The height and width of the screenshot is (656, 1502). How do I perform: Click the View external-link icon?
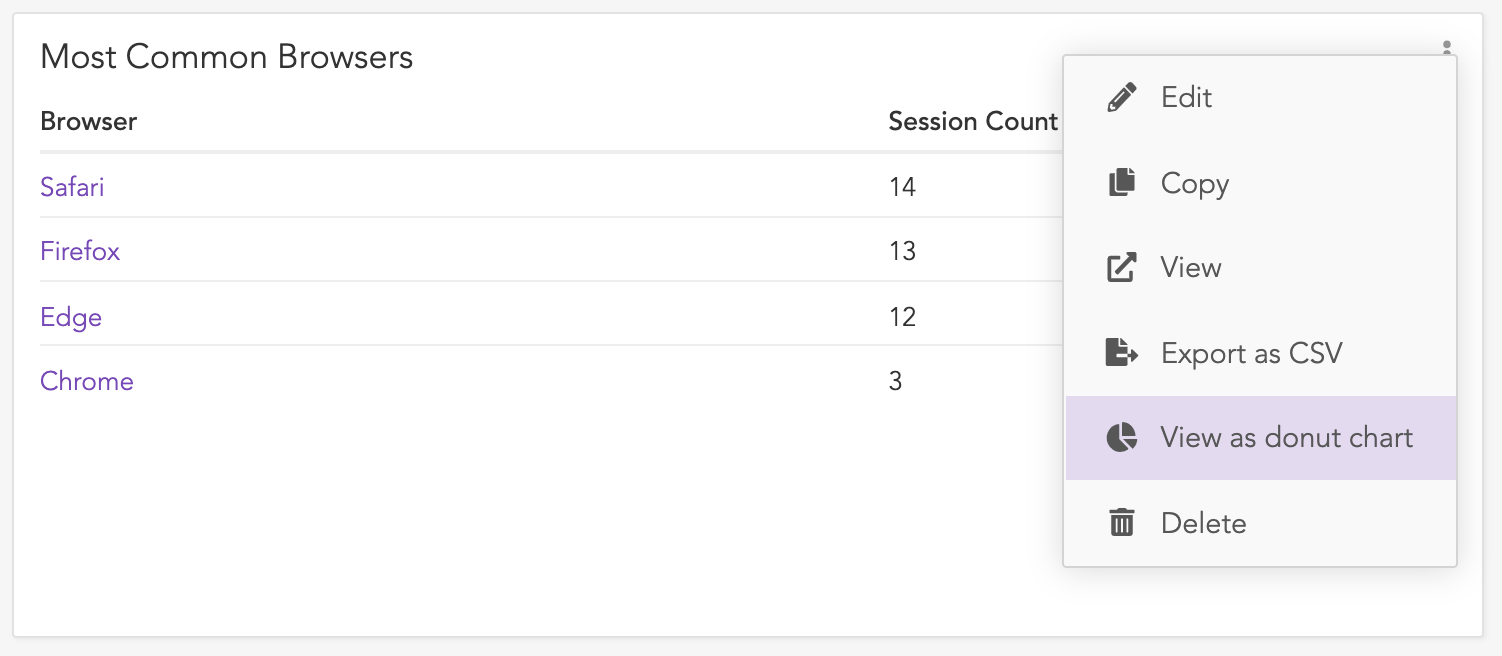(1122, 268)
